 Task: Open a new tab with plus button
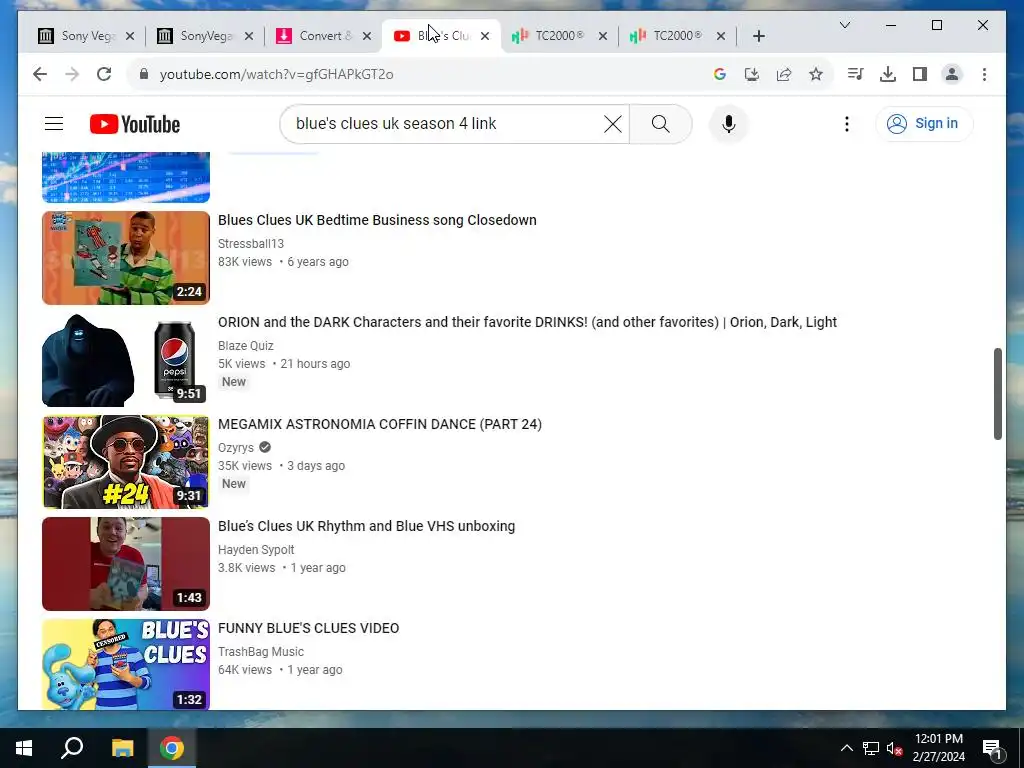[x=758, y=36]
